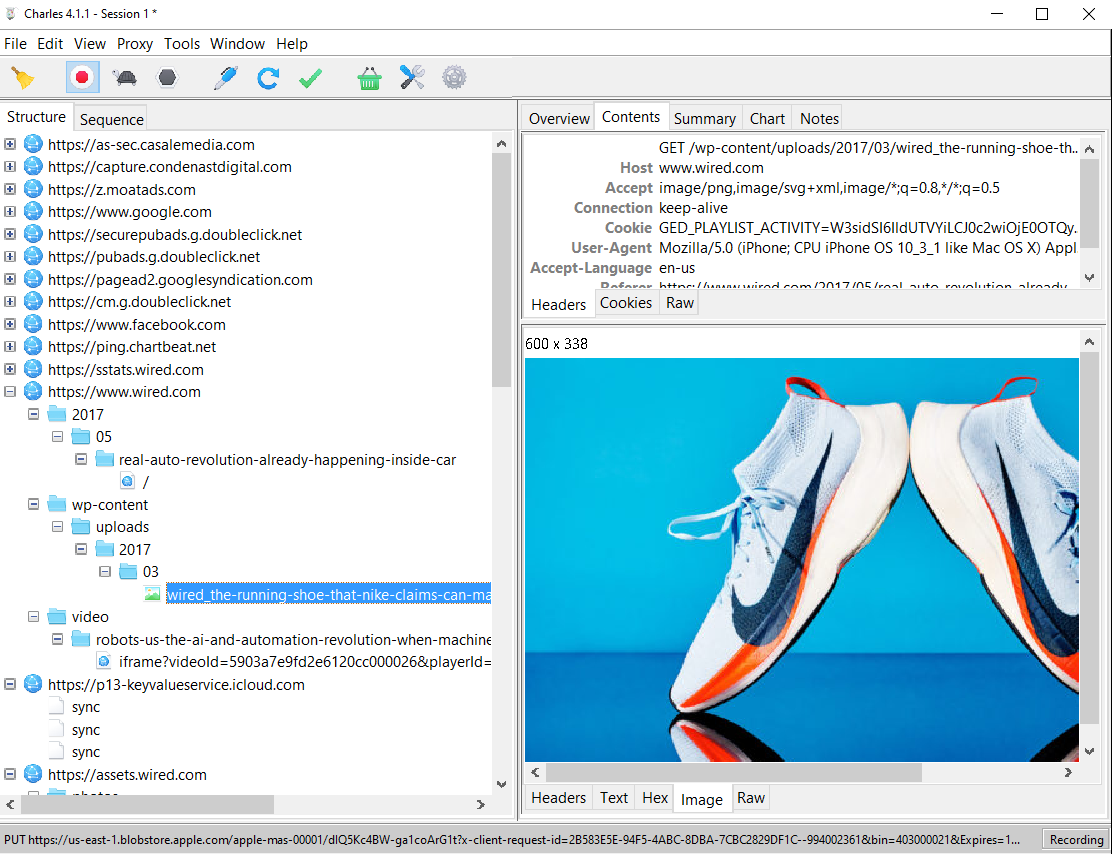
Task: Click globe icon of assets.wired.com
Action: 33,775
